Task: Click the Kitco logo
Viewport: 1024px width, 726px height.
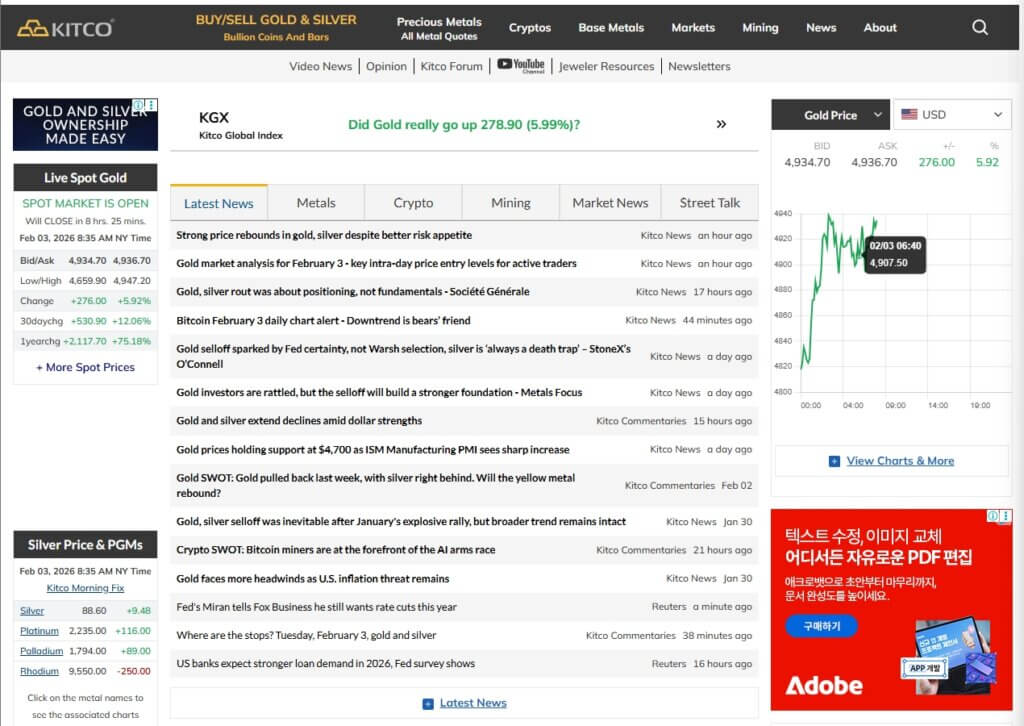Action: [x=65, y=28]
